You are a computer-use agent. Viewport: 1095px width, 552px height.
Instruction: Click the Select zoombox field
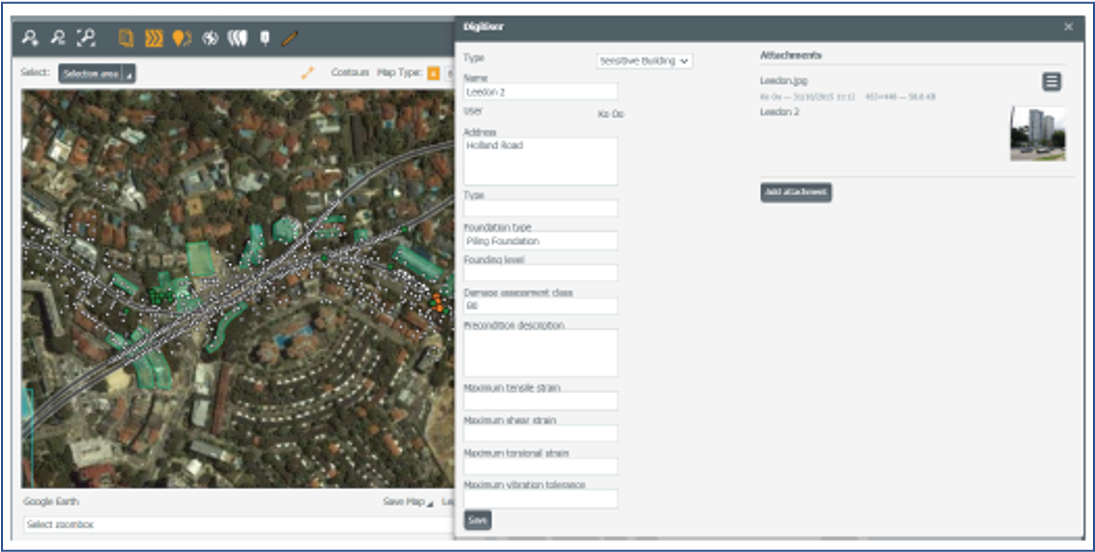pos(239,525)
